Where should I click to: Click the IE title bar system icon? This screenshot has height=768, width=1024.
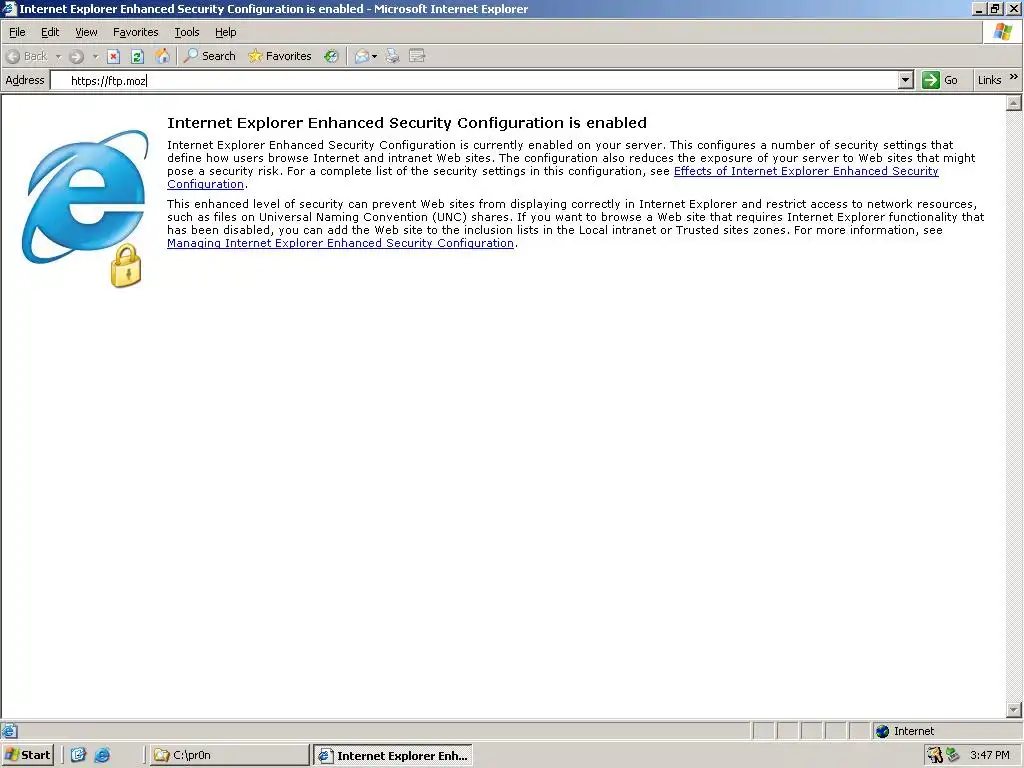pos(9,8)
